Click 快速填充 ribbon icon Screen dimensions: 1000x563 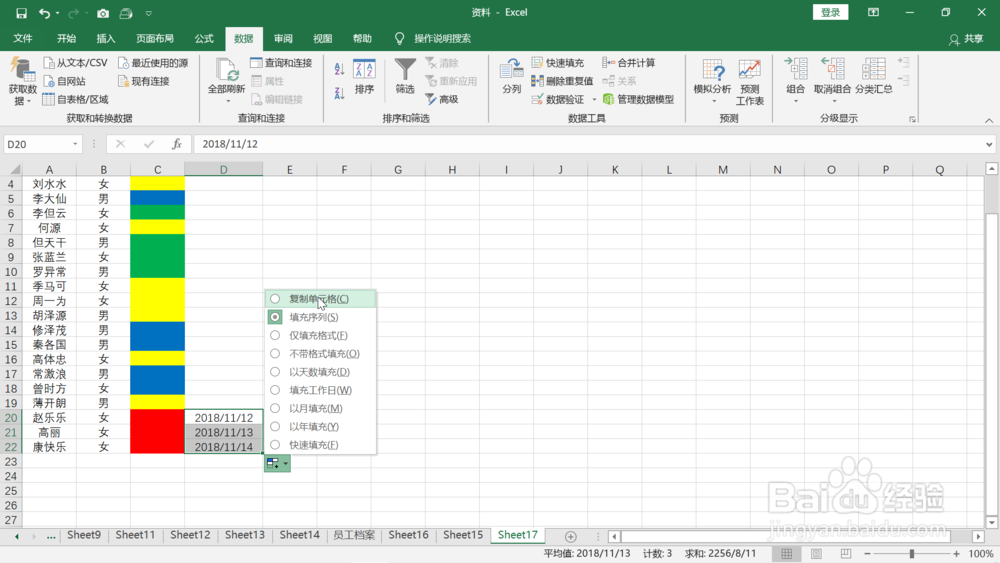538,62
